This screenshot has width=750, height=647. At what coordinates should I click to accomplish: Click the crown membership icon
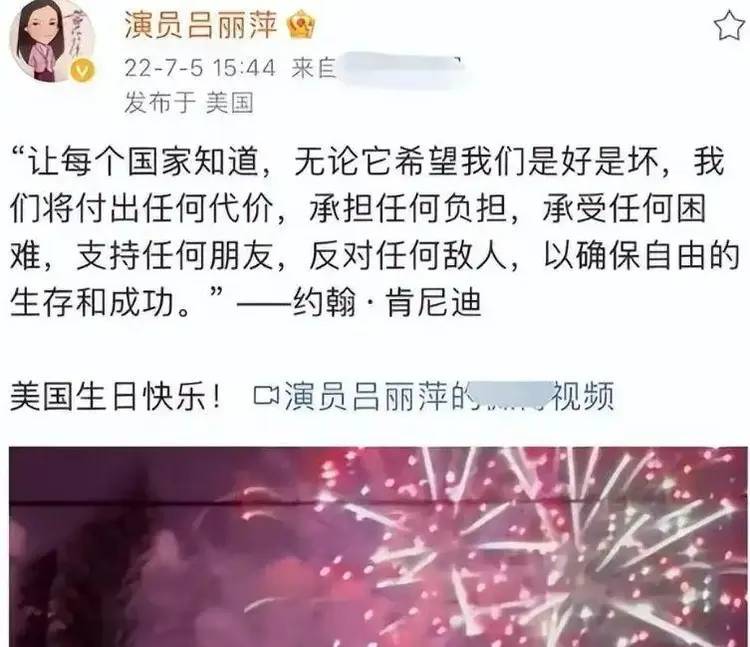pyautogui.click(x=302, y=25)
